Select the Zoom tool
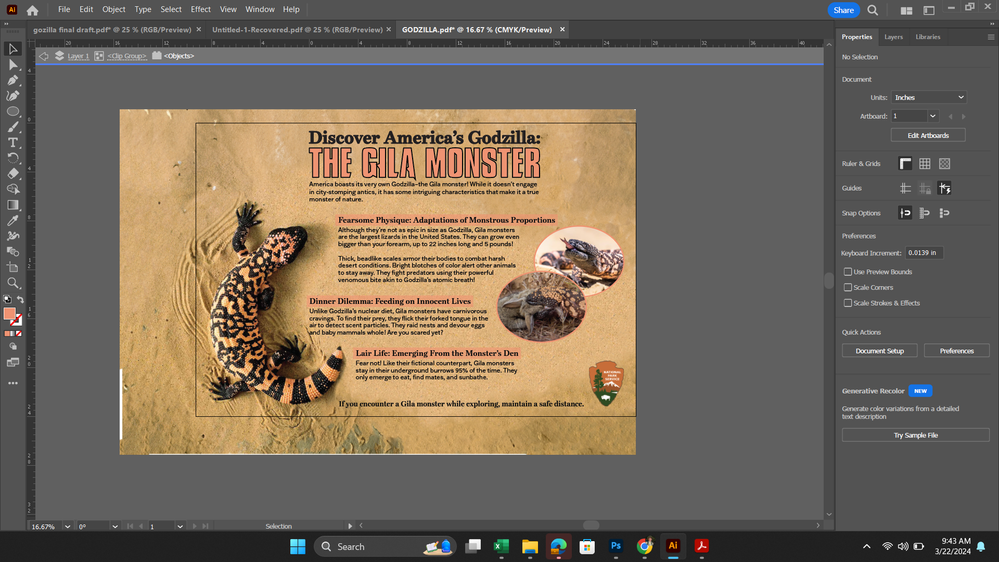 13,283
